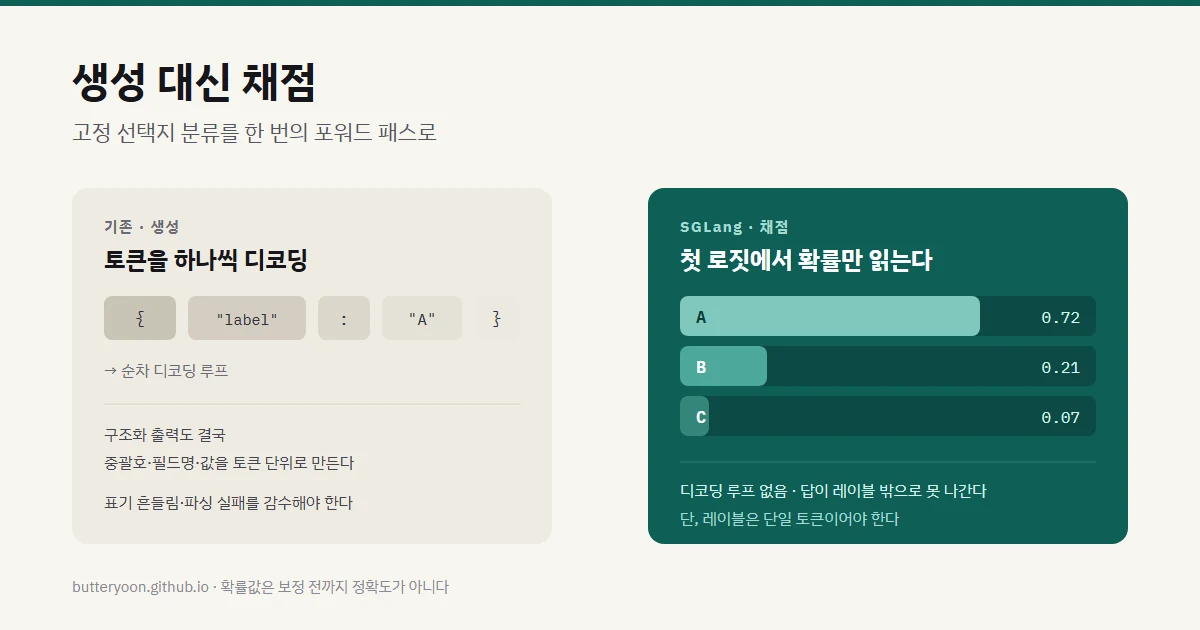This screenshot has height=630, width=1200.
Task: Click the '→ 순차 디코딩 루프' caption
Action: click(x=166, y=370)
